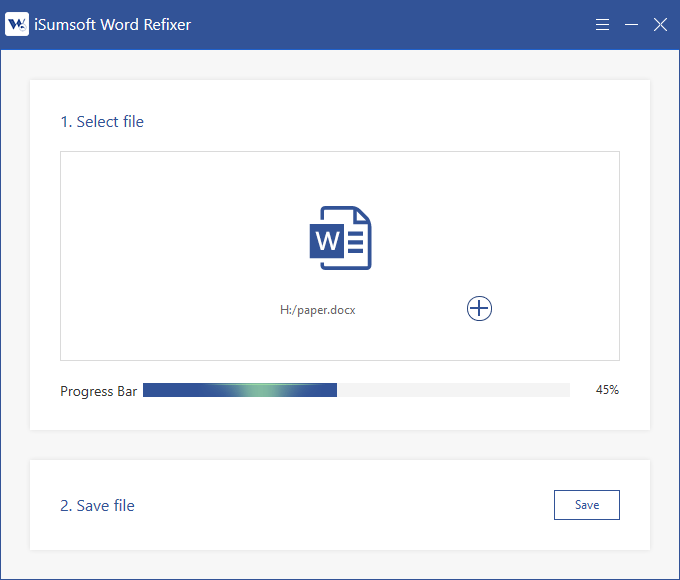Close the Word Refixer window
The height and width of the screenshot is (580, 680).
point(660,24)
